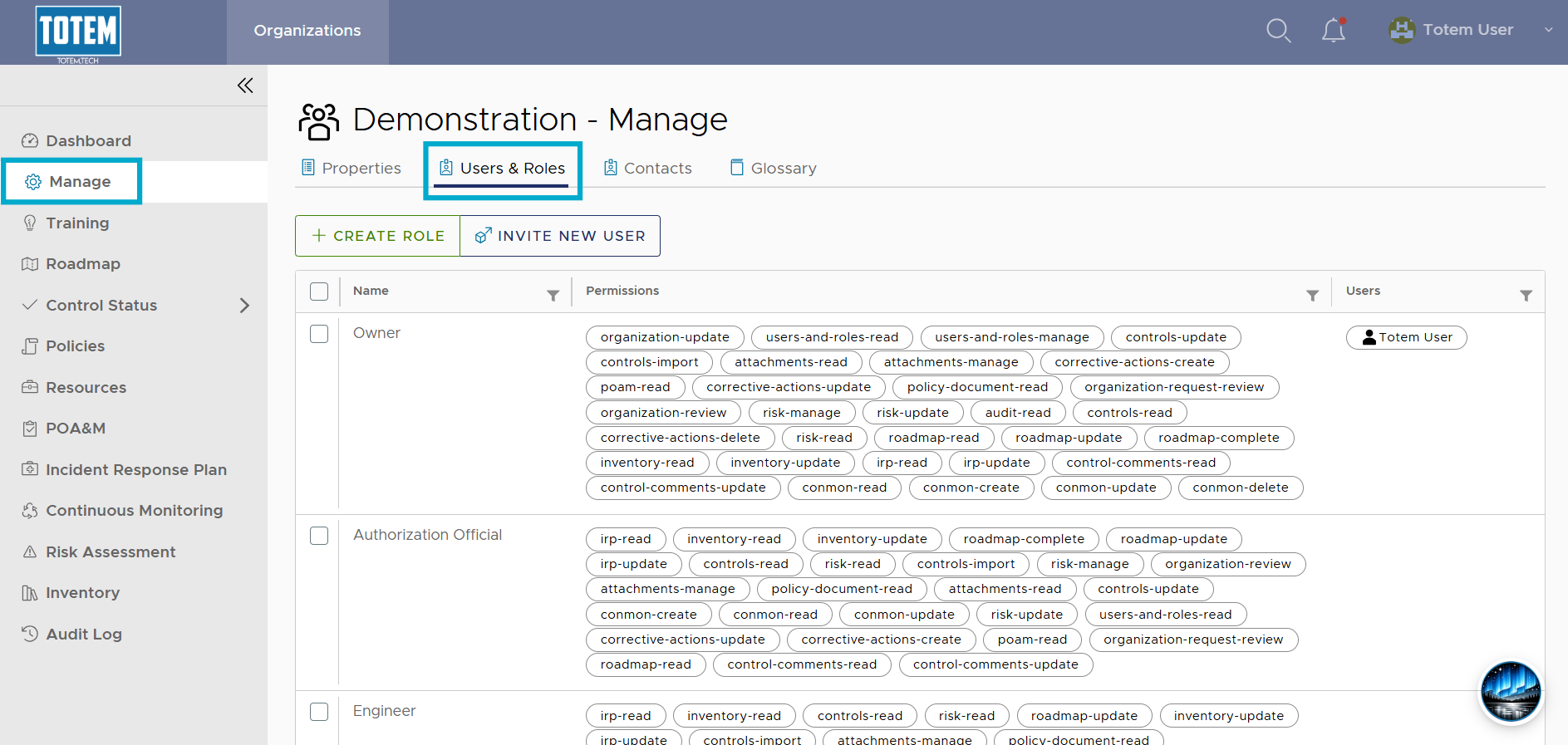Check the Authorization Official role checkbox

tap(319, 536)
